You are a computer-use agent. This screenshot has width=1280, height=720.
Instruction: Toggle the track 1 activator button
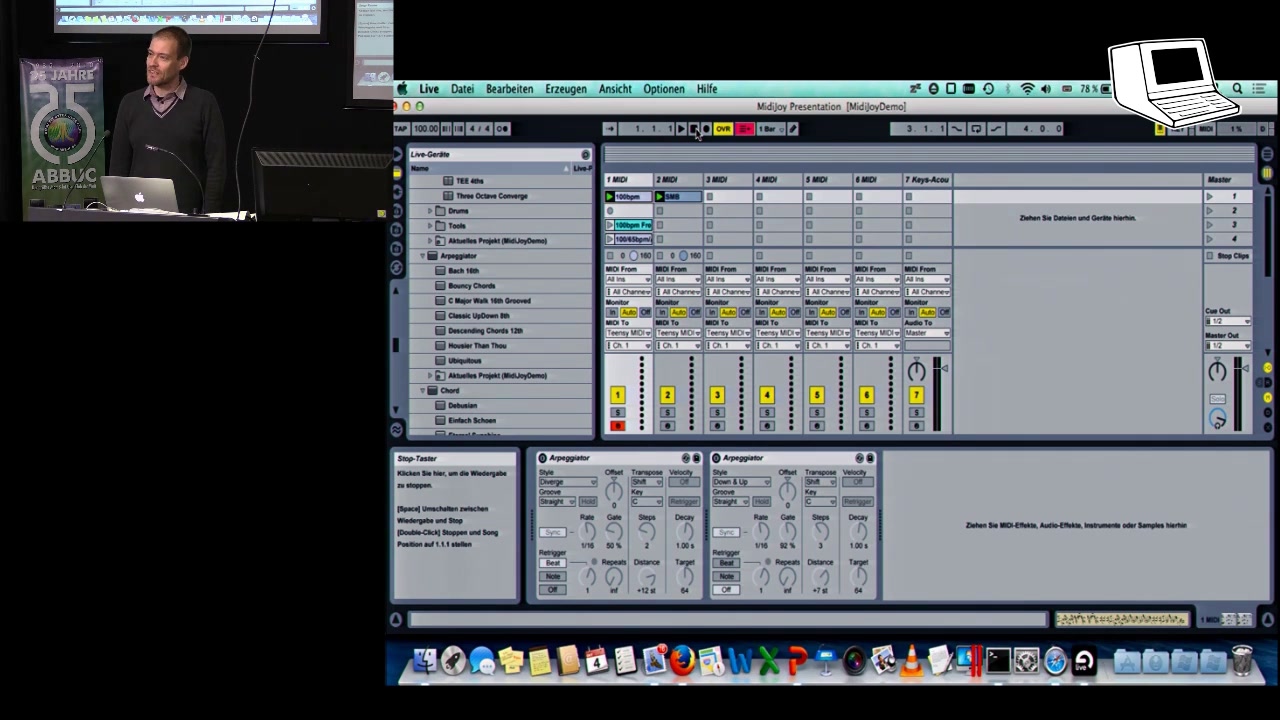618,395
